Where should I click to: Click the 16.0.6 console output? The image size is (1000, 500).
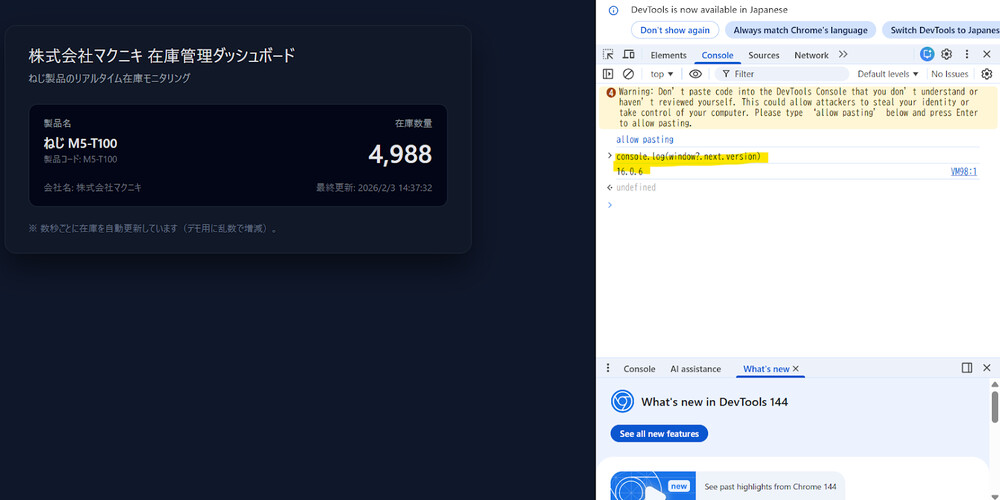coord(629,172)
